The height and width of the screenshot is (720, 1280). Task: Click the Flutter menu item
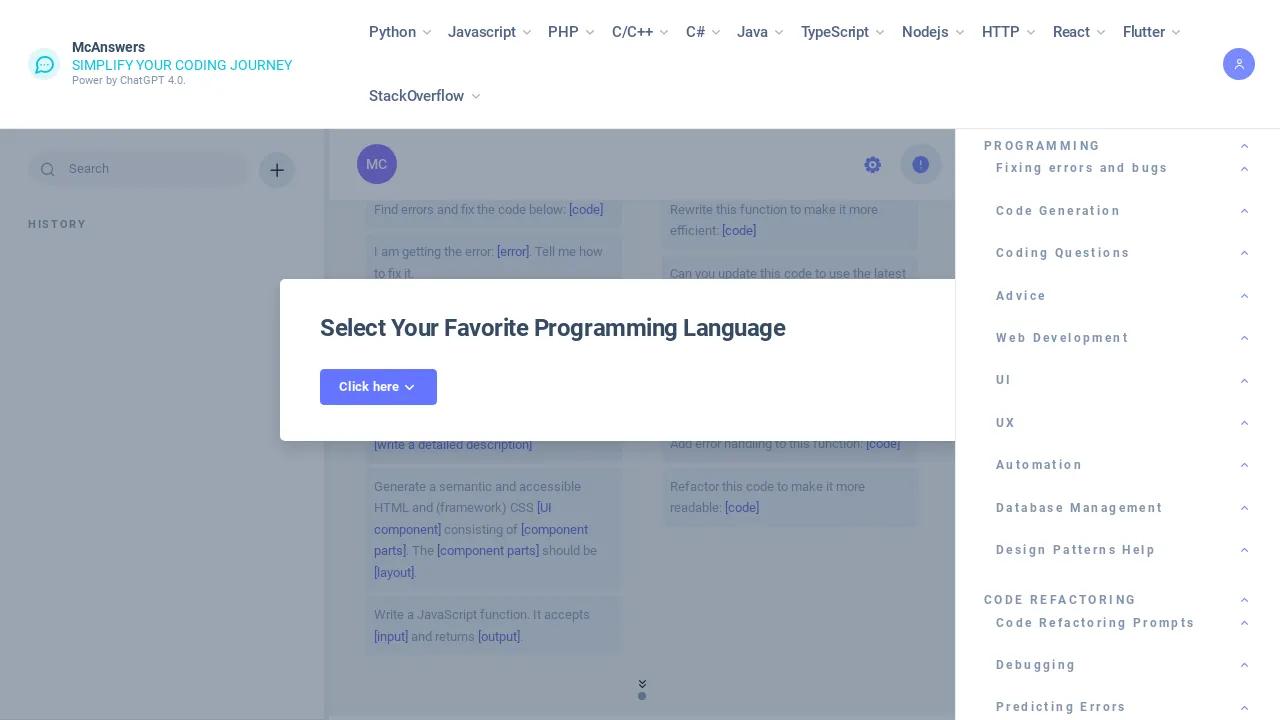1151,32
